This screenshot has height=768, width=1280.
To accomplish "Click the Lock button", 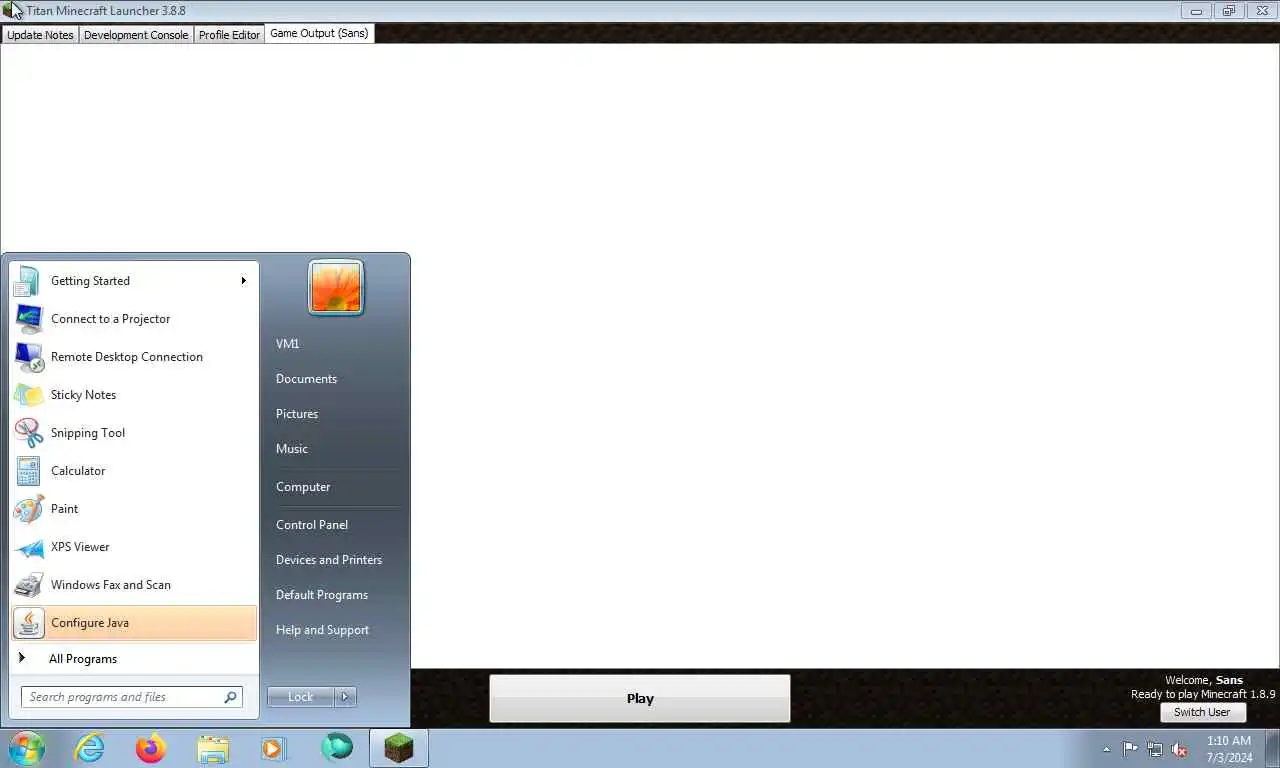I will (301, 697).
